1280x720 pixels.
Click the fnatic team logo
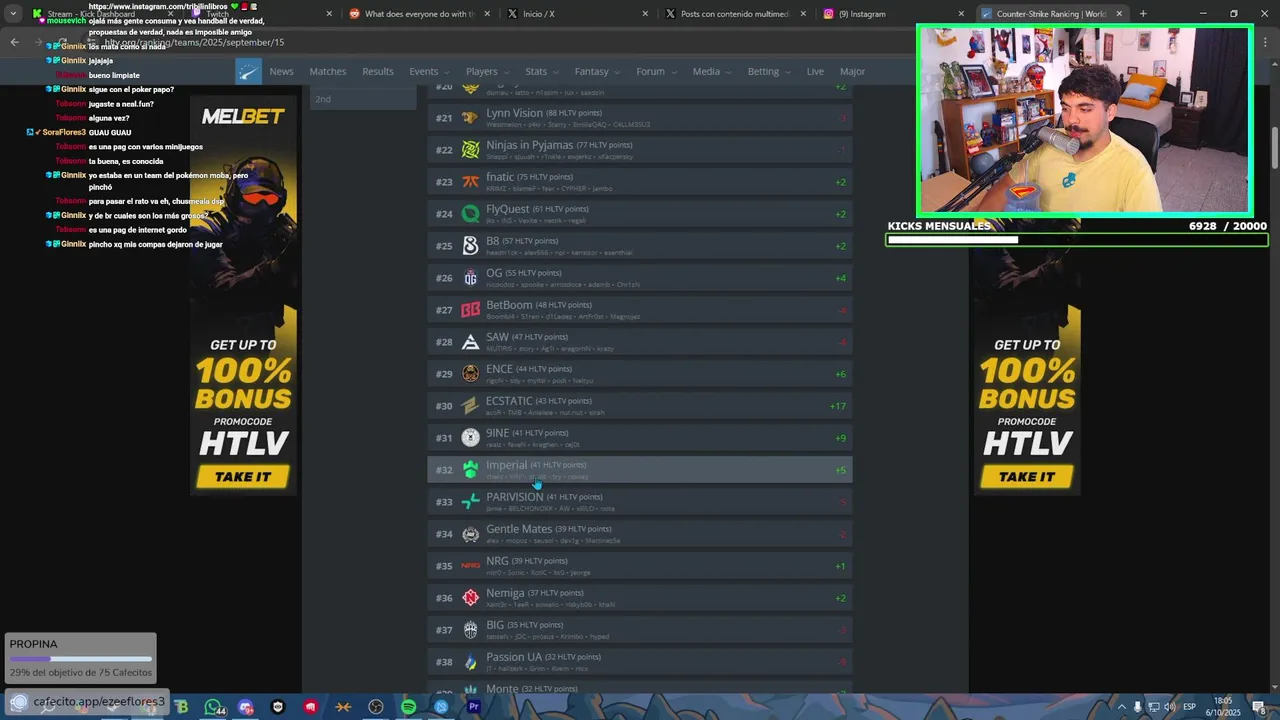tap(470, 182)
